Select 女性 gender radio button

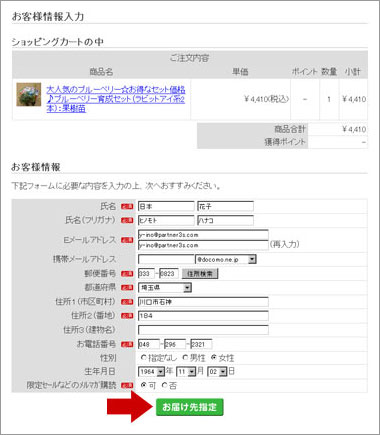214,358
